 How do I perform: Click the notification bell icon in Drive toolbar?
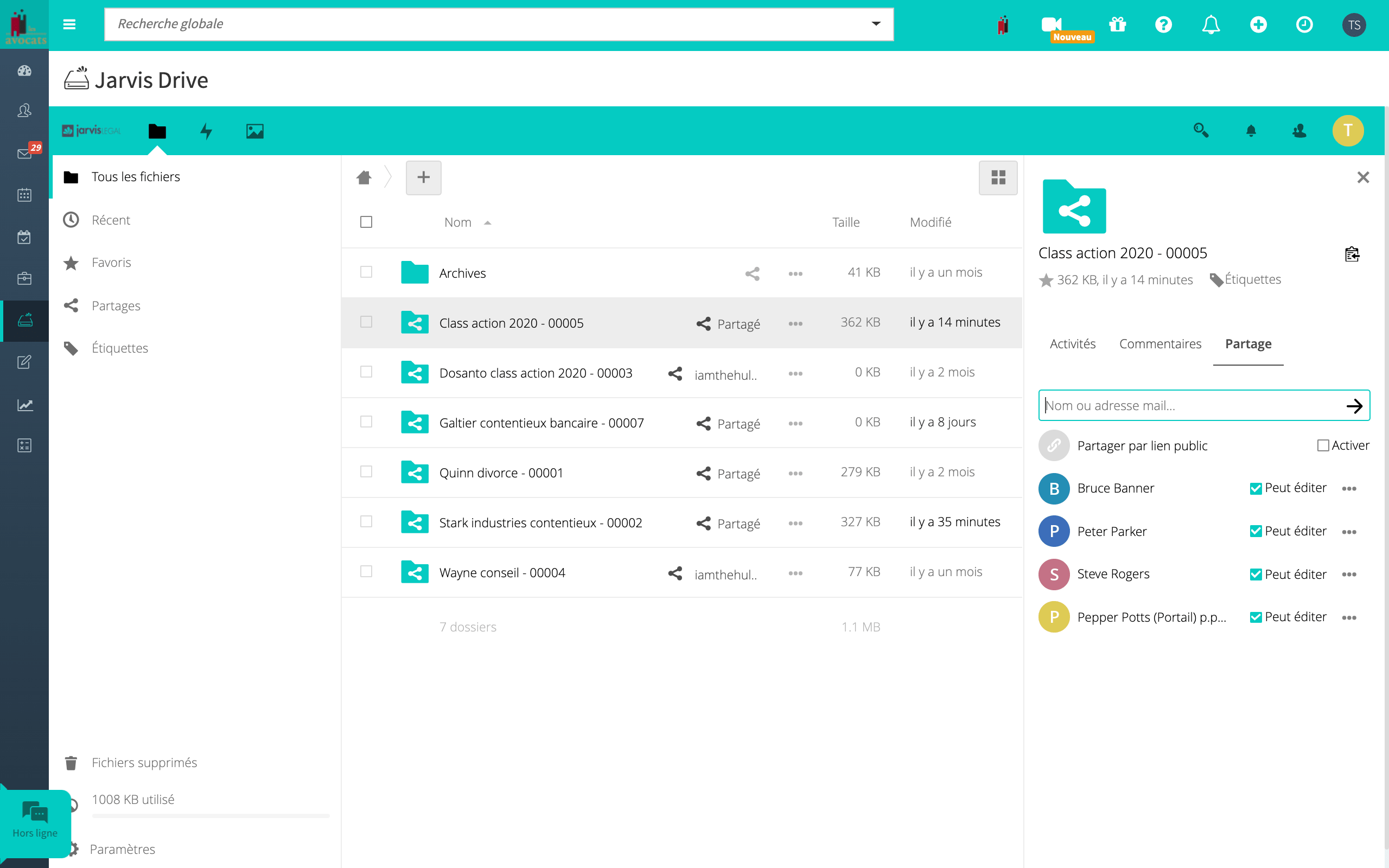tap(1250, 131)
